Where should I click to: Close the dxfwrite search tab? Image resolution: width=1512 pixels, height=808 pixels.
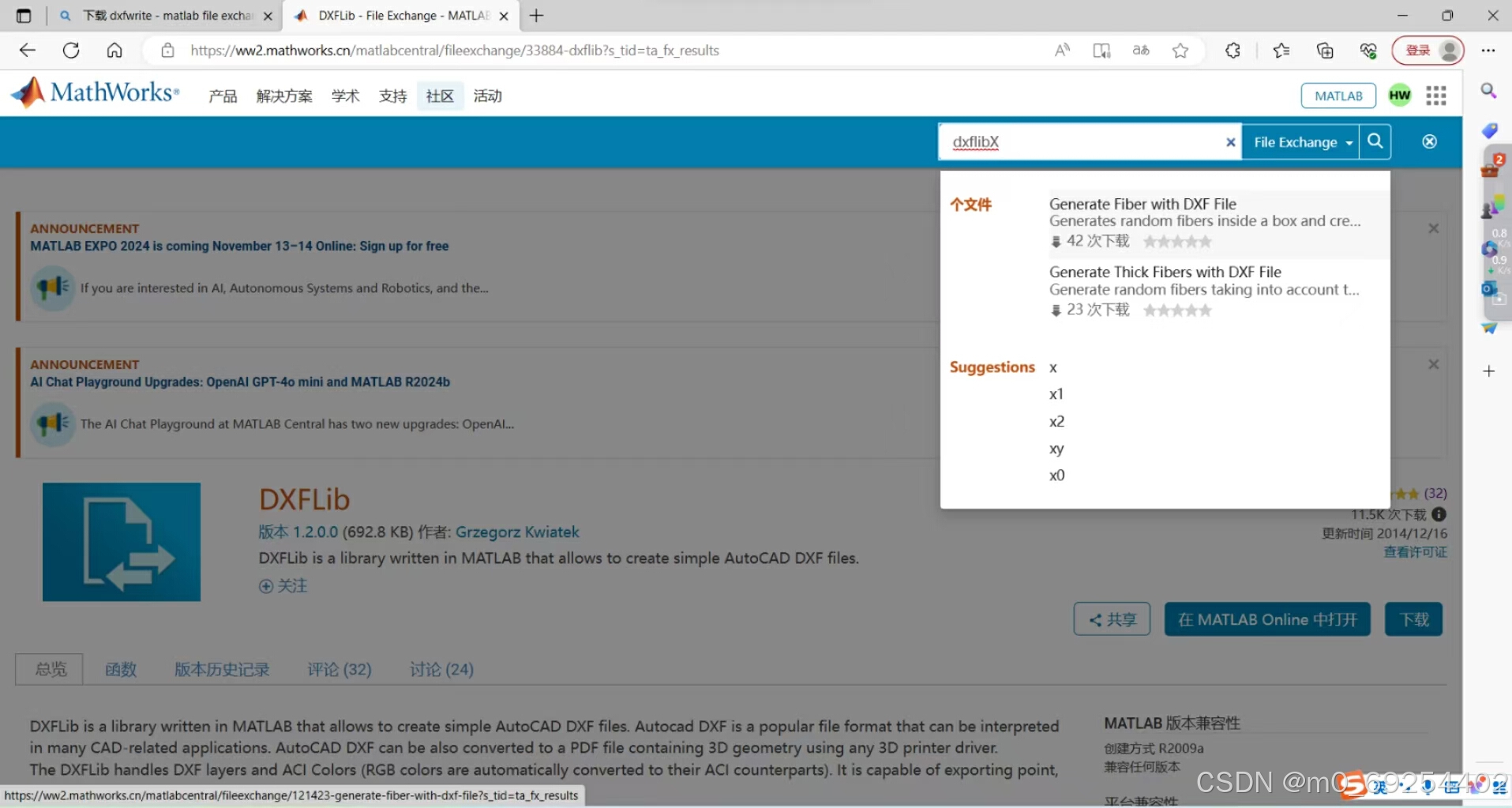pyautogui.click(x=268, y=16)
